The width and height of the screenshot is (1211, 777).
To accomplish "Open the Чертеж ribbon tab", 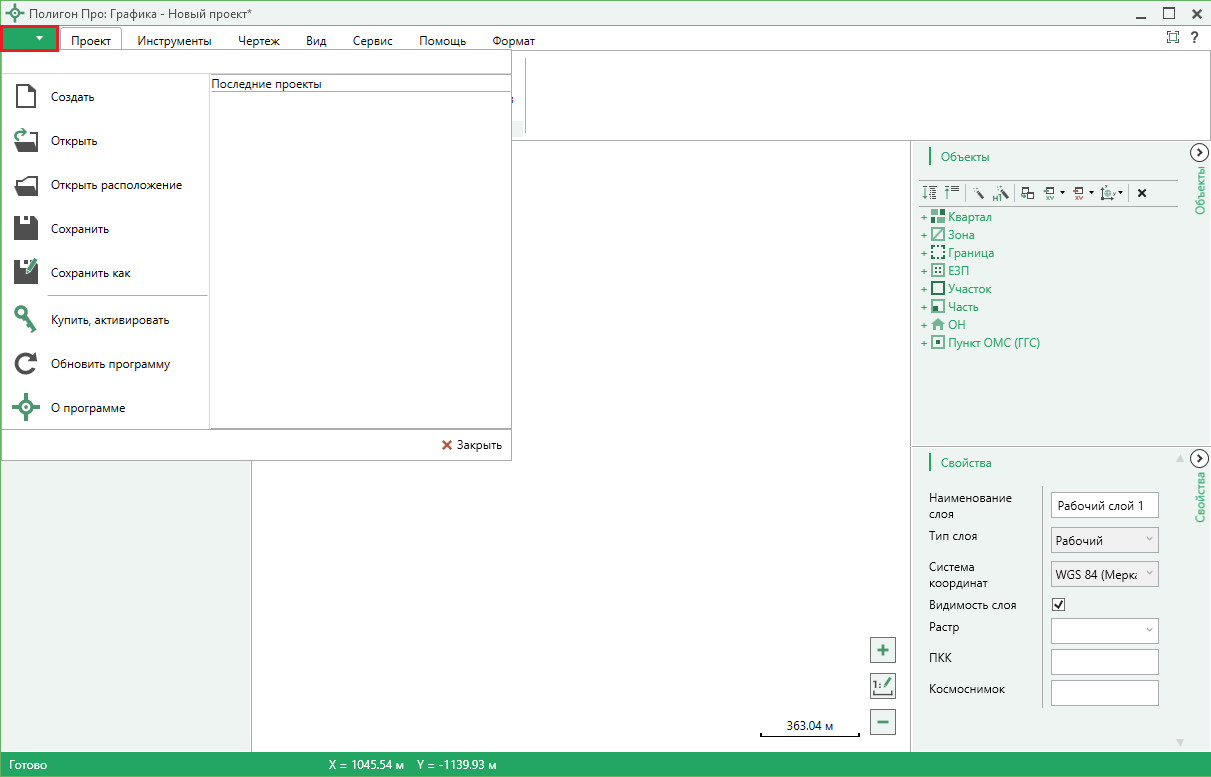I will 259,41.
